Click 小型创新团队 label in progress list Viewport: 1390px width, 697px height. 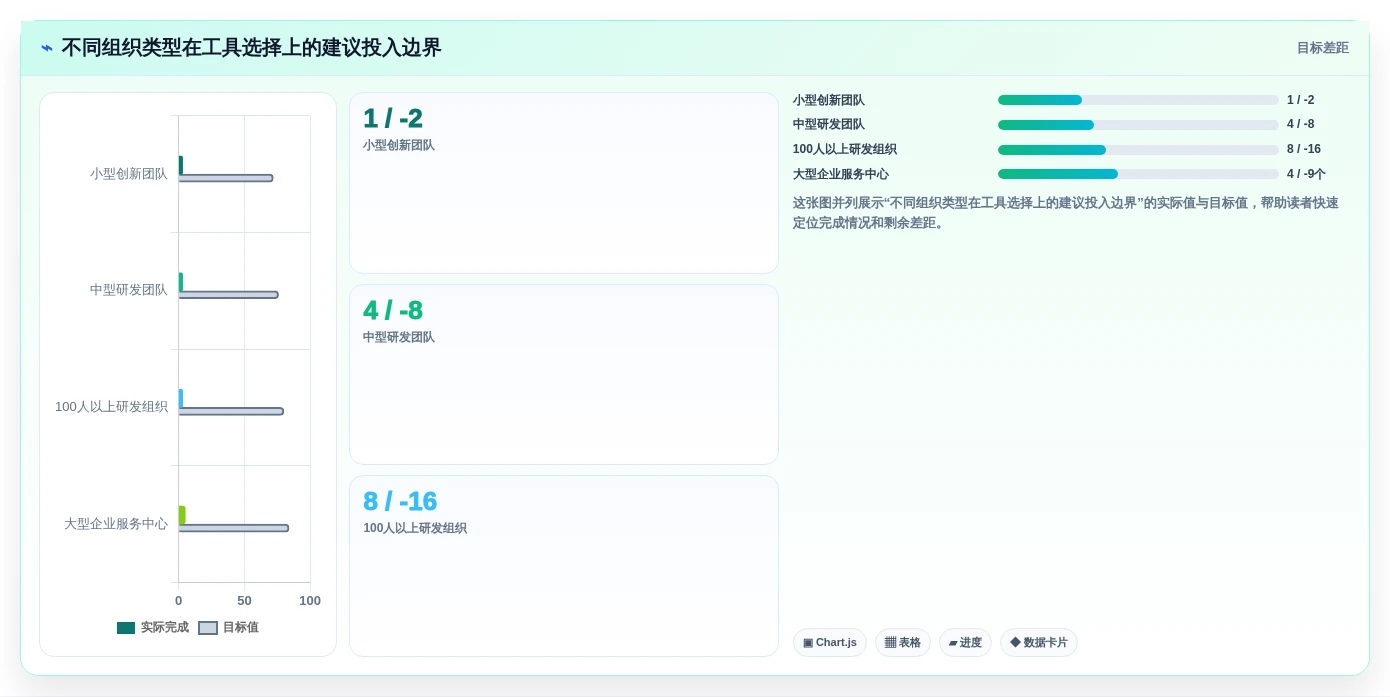tap(829, 100)
